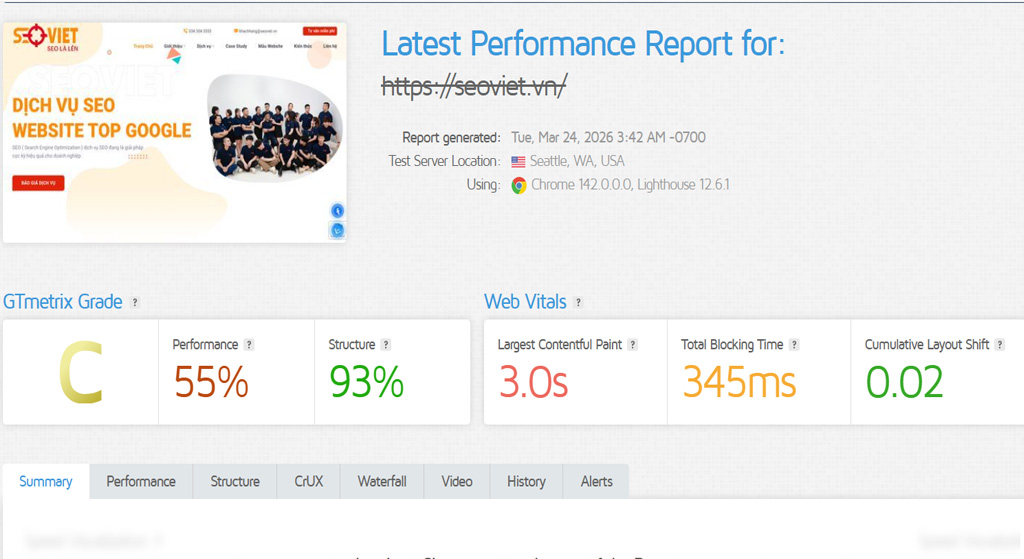Click the help icon beside GTmetrix Grade
This screenshot has height=559, width=1024.
coord(135,302)
